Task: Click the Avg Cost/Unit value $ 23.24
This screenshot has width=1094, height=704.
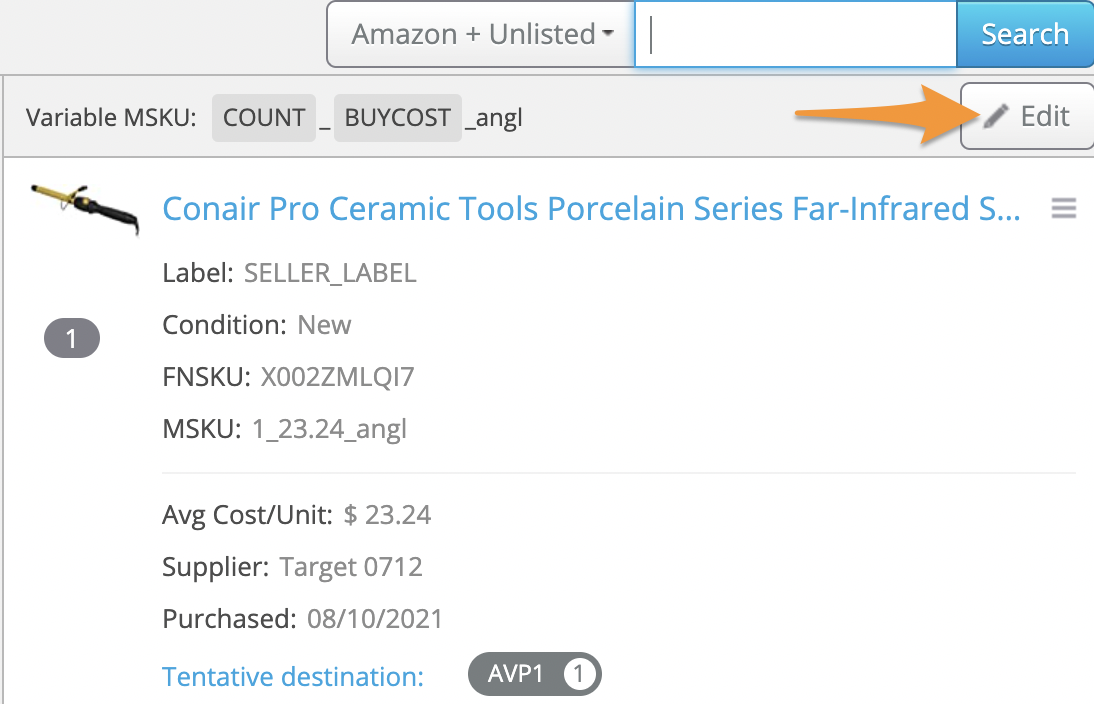Action: [x=387, y=515]
